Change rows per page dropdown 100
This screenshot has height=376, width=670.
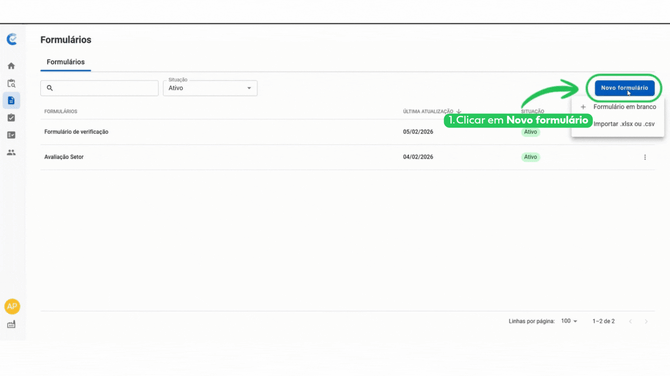pos(569,321)
